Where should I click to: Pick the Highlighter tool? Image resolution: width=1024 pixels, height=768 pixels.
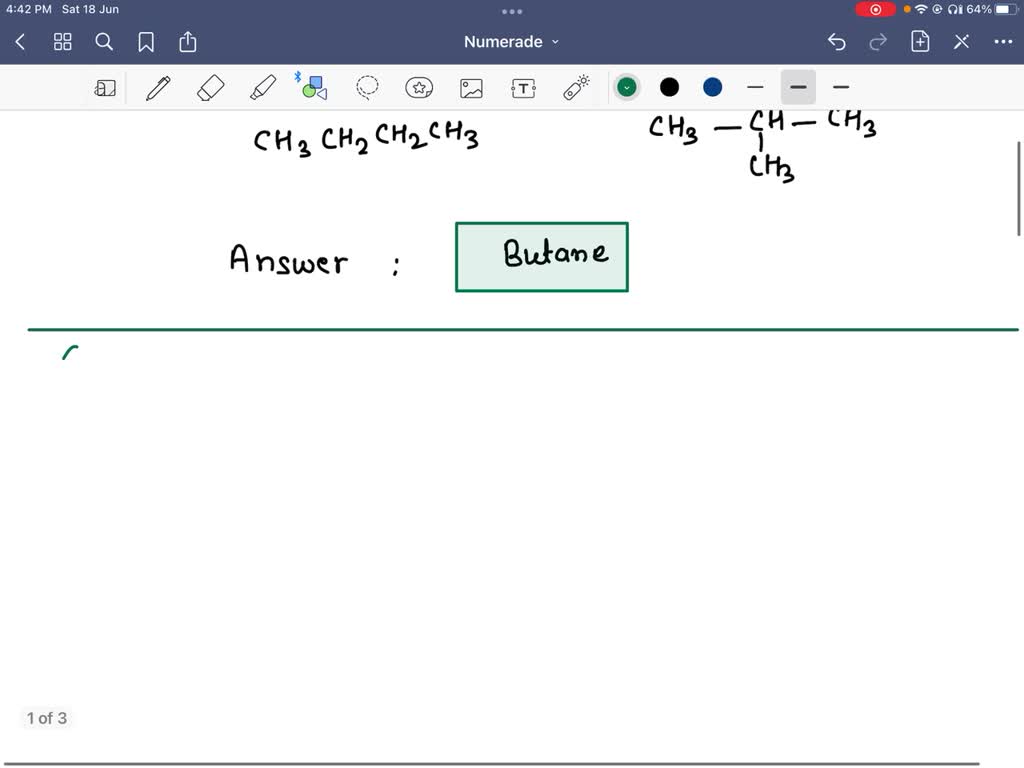pos(263,87)
